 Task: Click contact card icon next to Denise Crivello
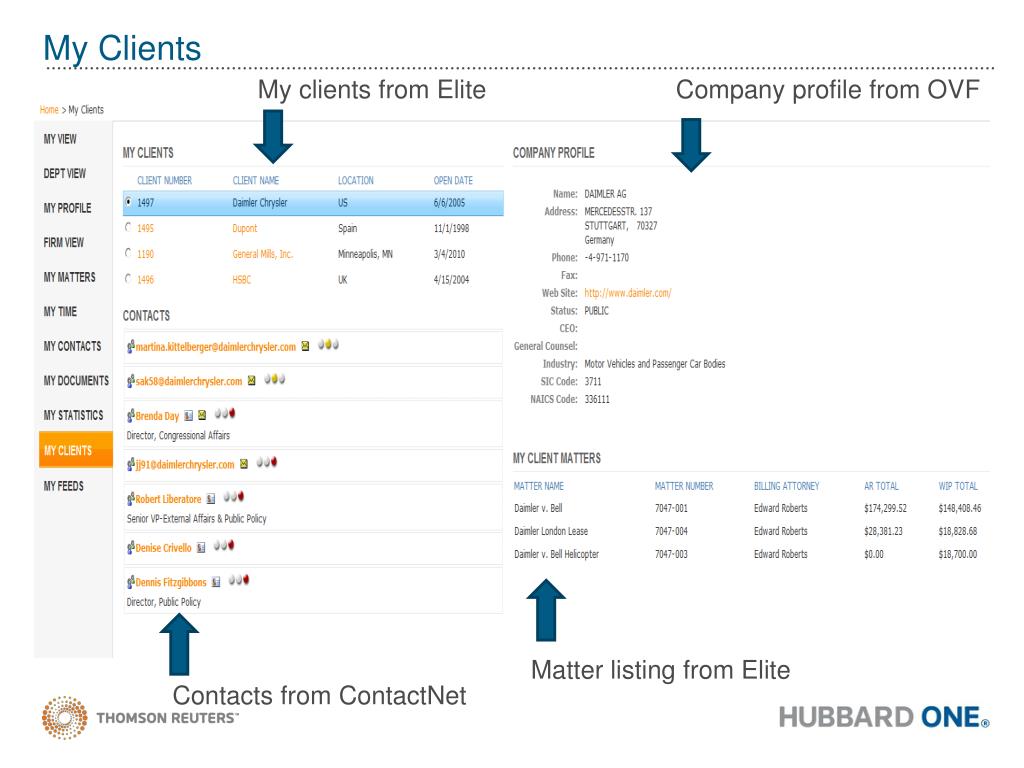click(x=201, y=548)
